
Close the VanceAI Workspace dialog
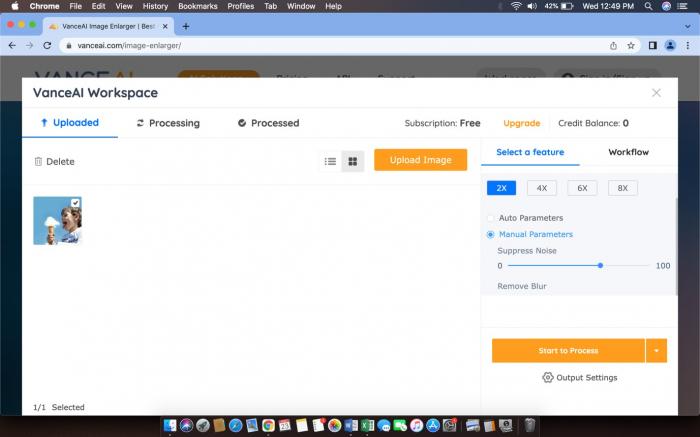tap(656, 93)
